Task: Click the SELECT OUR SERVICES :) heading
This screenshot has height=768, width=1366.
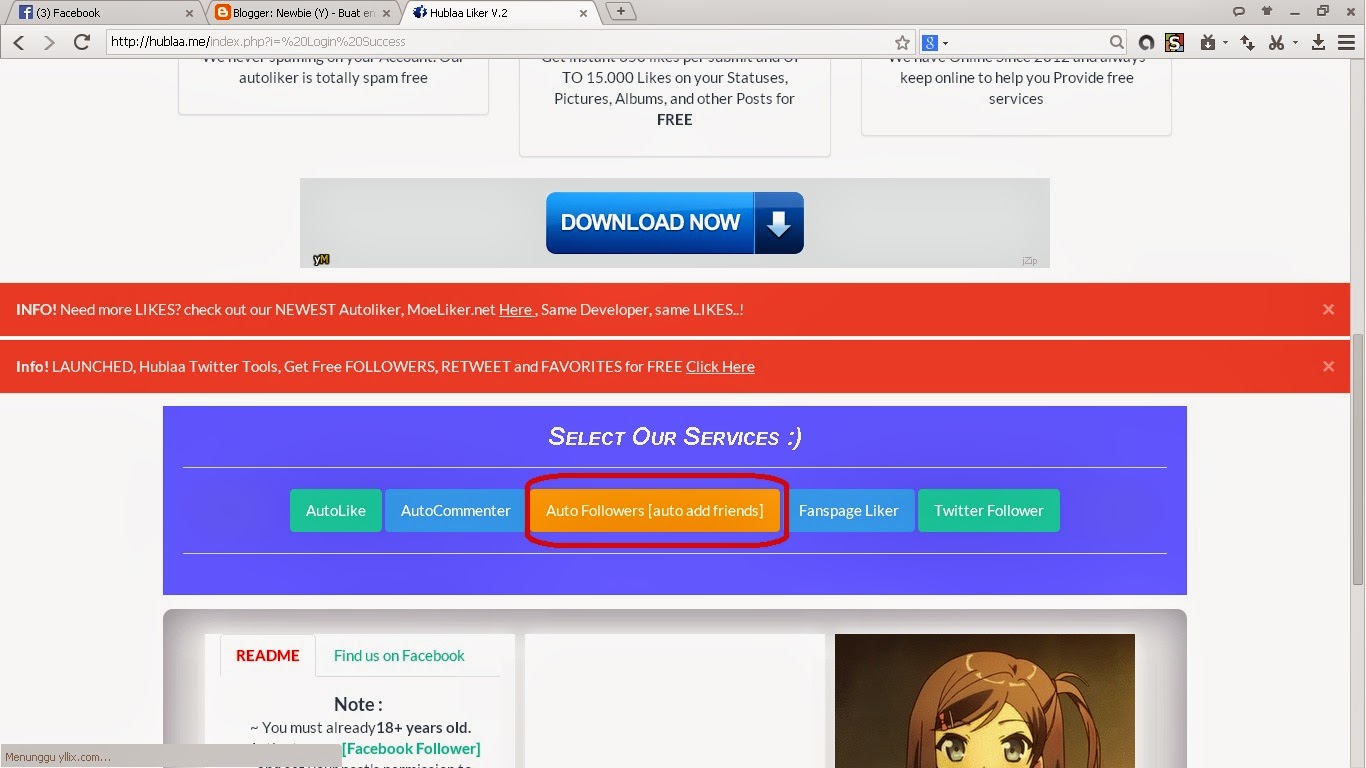Action: pyautogui.click(x=675, y=437)
